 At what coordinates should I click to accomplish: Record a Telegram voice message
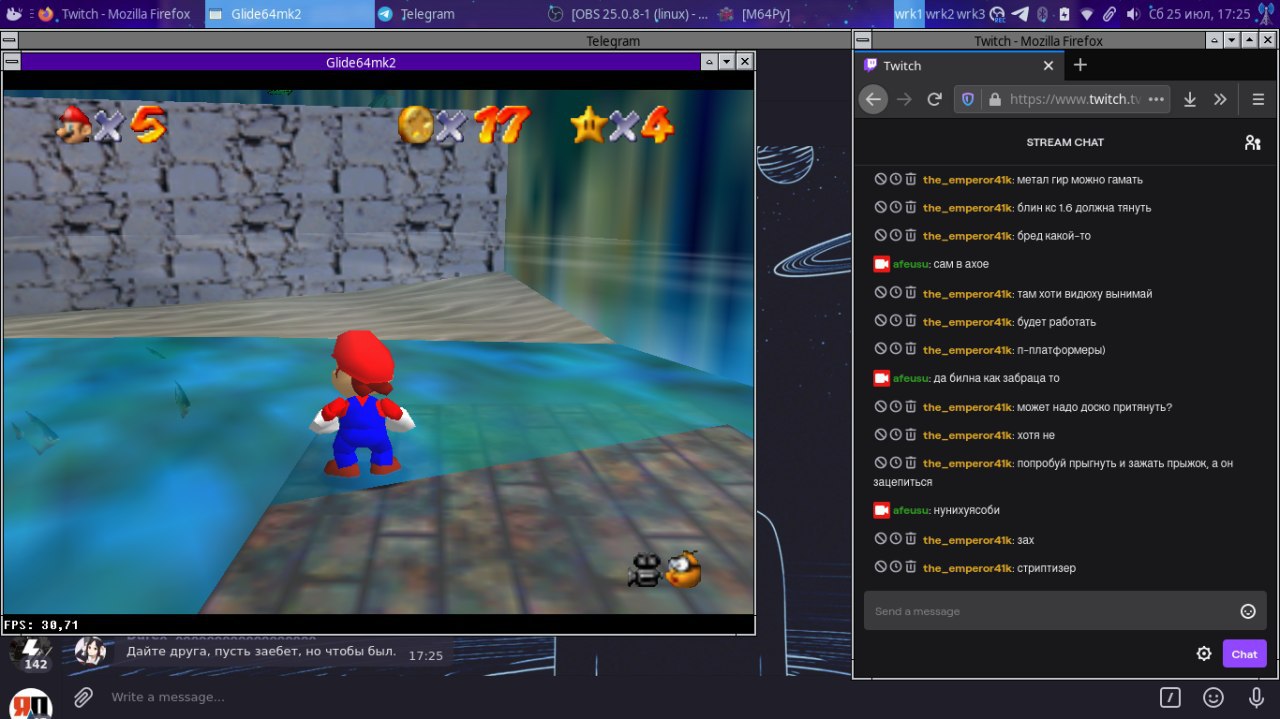[1257, 697]
